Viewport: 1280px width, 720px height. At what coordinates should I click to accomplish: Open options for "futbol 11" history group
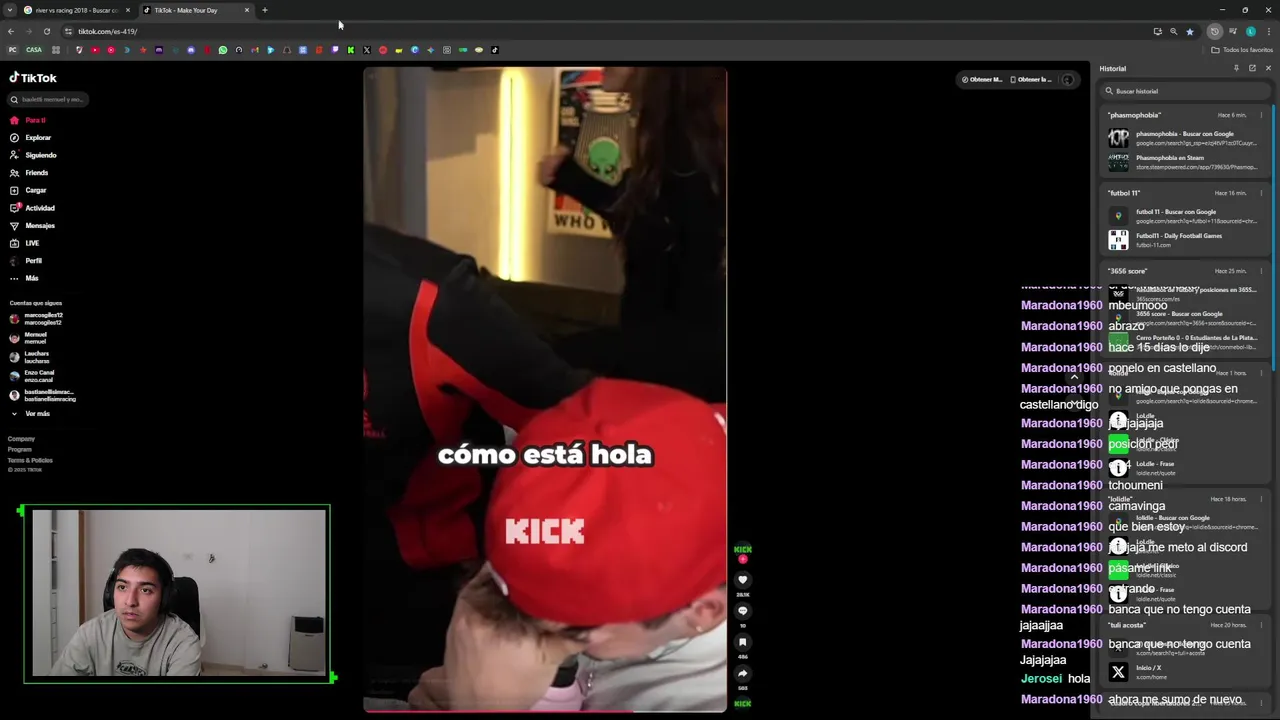click(1261, 193)
